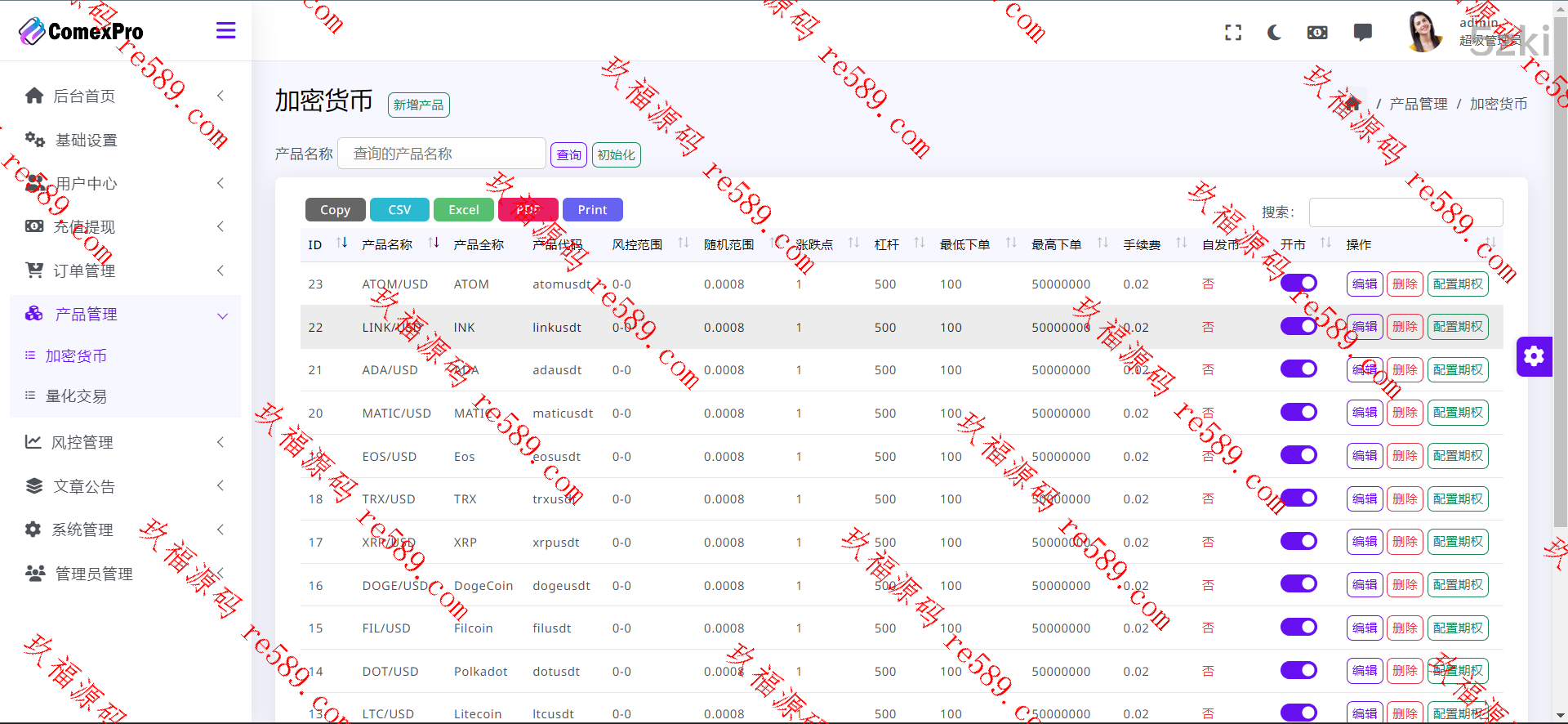Enter fullscreen mode using the header icon
Viewport: 1568px width, 724px height.
(1233, 33)
